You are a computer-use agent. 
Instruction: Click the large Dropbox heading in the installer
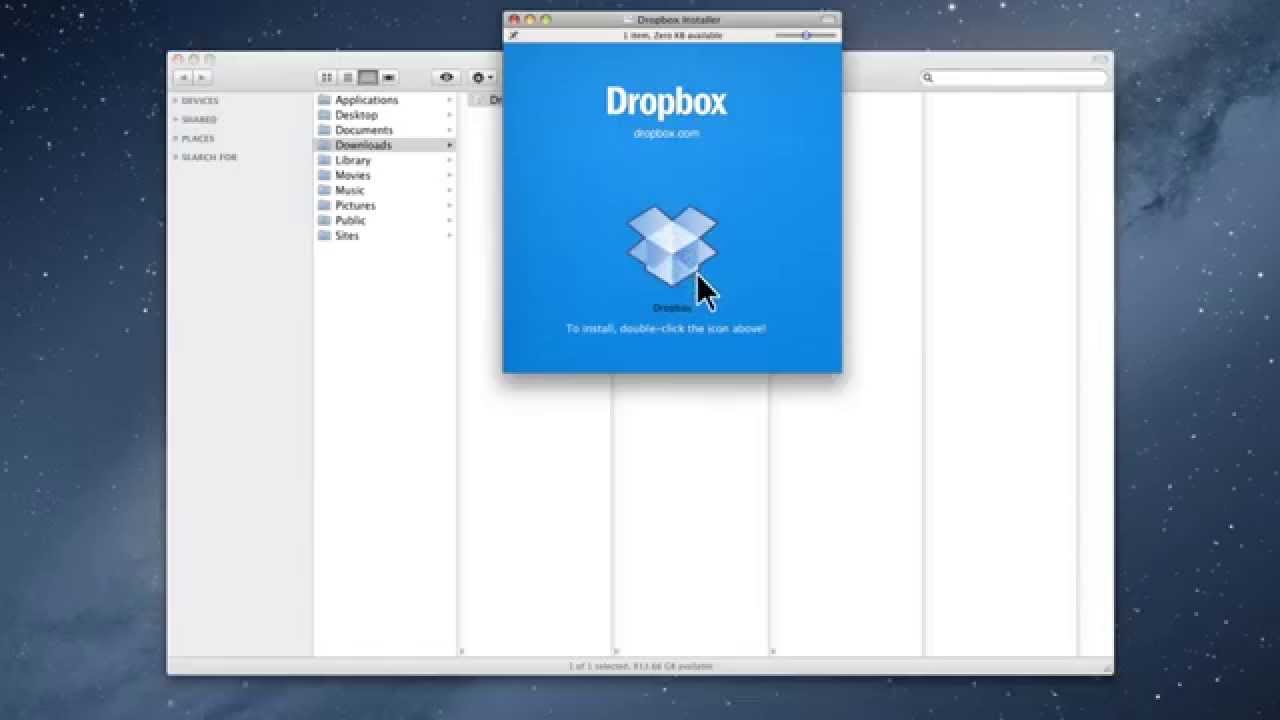click(x=666, y=101)
